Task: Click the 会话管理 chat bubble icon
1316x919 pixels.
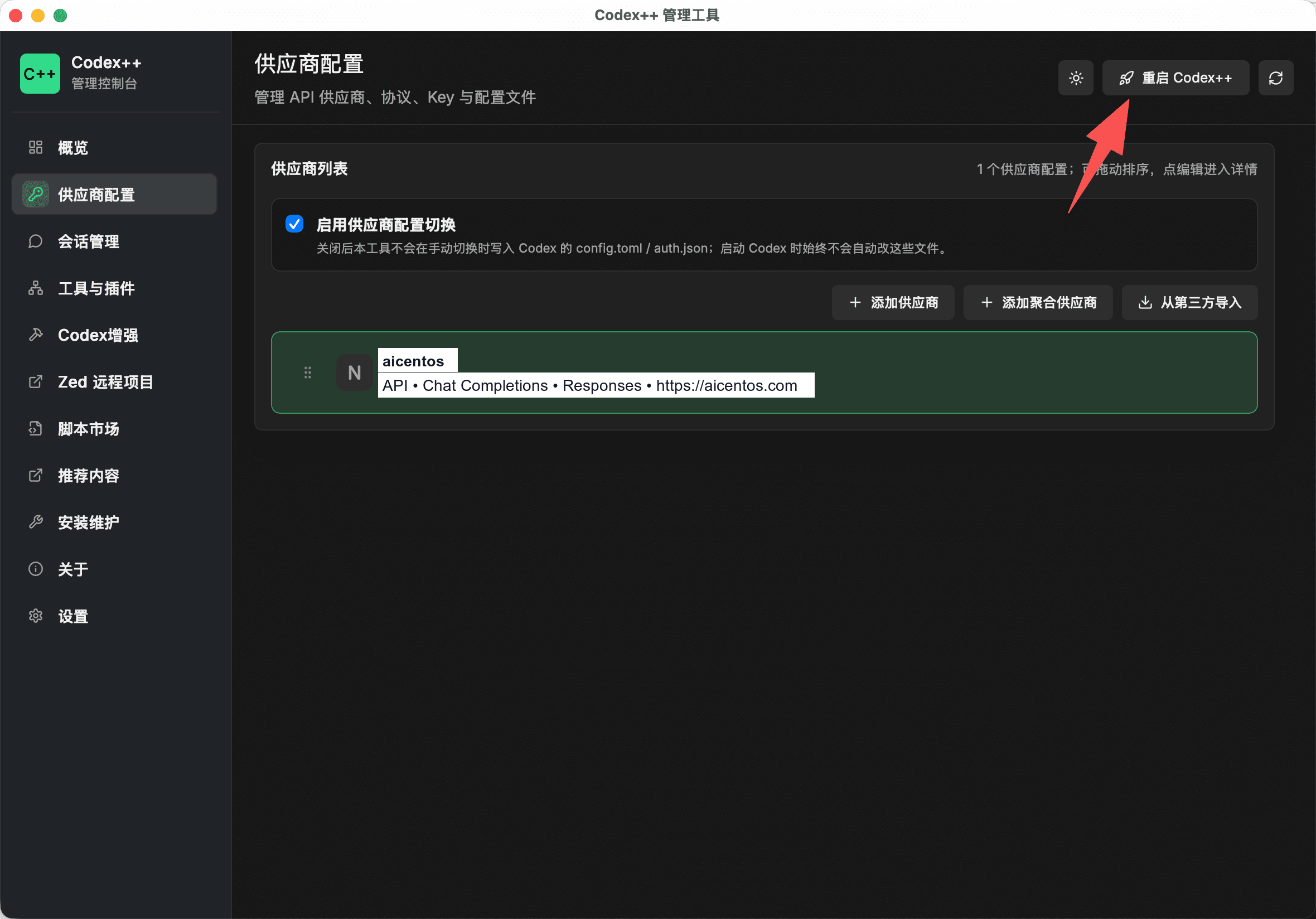Action: click(36, 241)
